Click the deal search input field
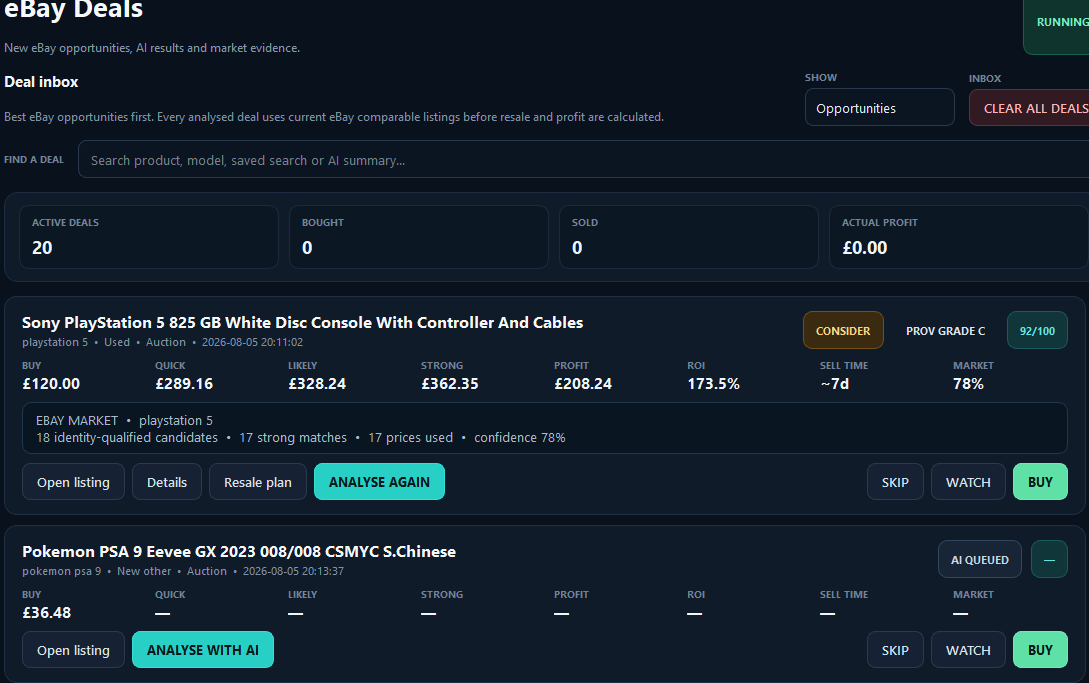This screenshot has width=1089, height=683. pyautogui.click(x=583, y=159)
